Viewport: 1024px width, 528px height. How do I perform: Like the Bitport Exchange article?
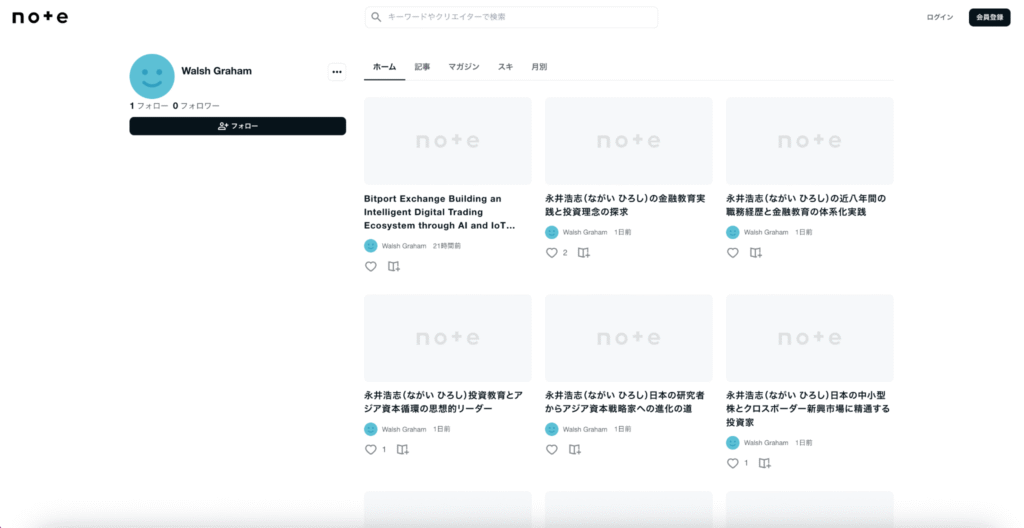(x=371, y=267)
